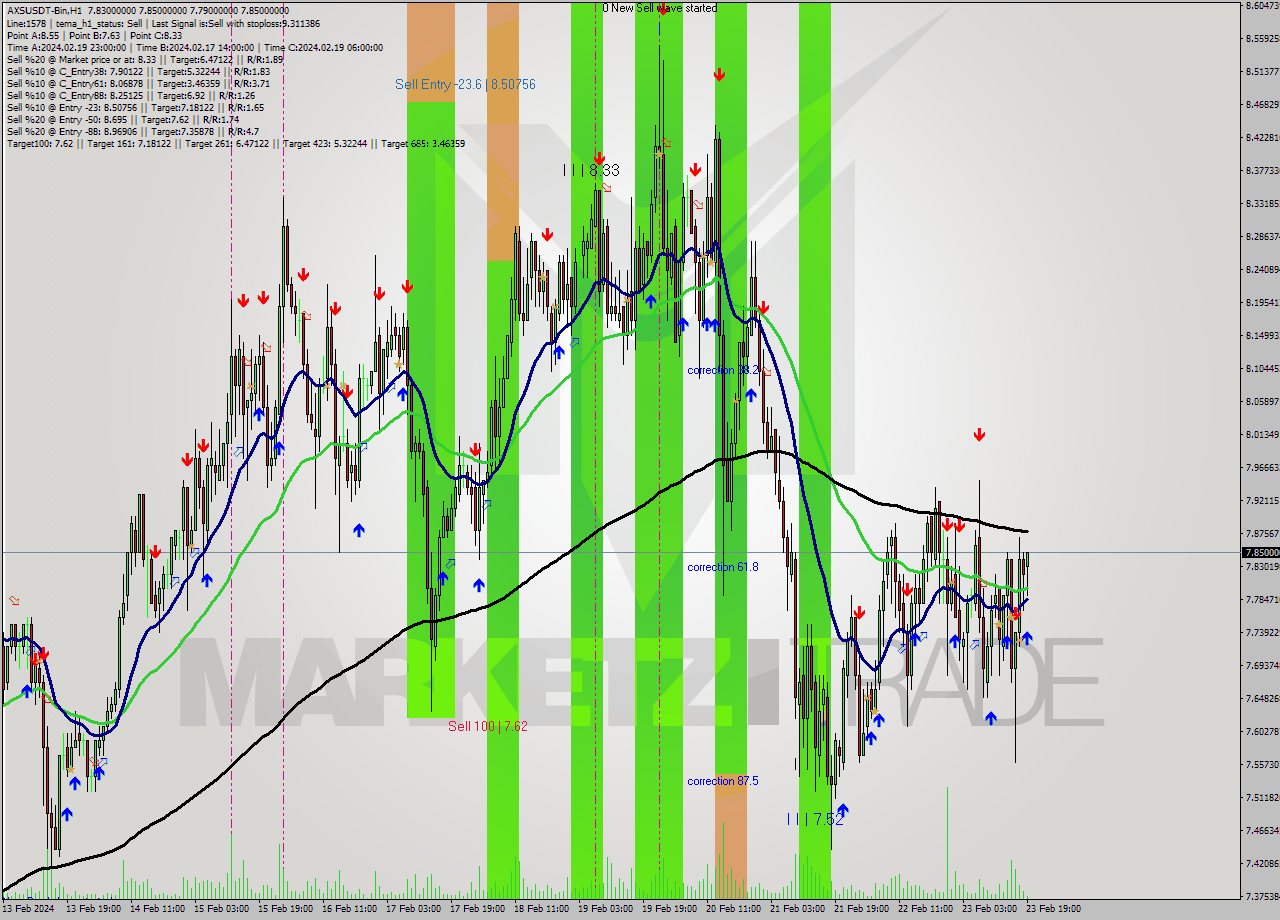The width and height of the screenshot is (1280, 920).
Task: Click the '23 Feb 19:00' time axis label
Action: coord(1053,908)
